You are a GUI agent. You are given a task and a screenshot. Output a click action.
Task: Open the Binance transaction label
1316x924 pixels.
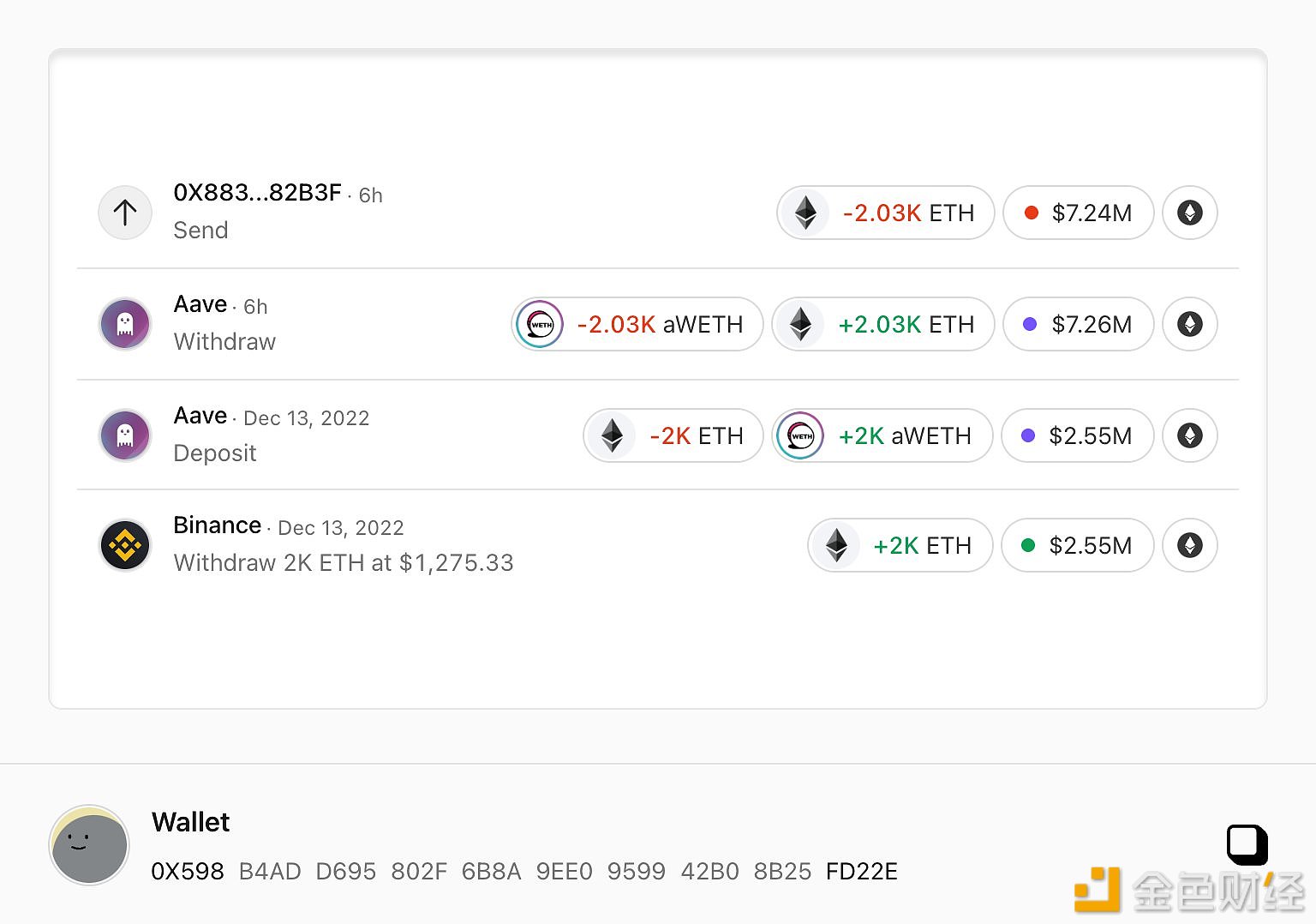click(x=217, y=525)
